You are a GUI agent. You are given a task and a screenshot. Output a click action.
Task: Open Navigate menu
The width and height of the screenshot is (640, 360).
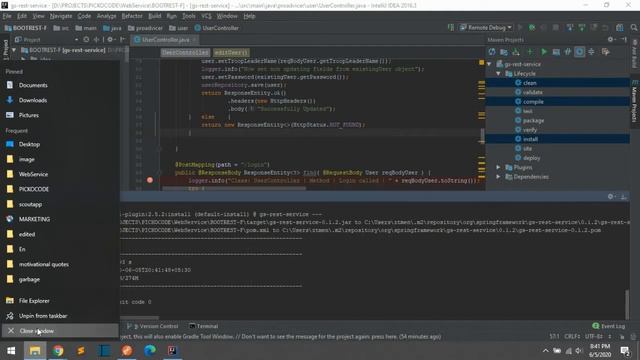pyautogui.click(x=61, y=16)
